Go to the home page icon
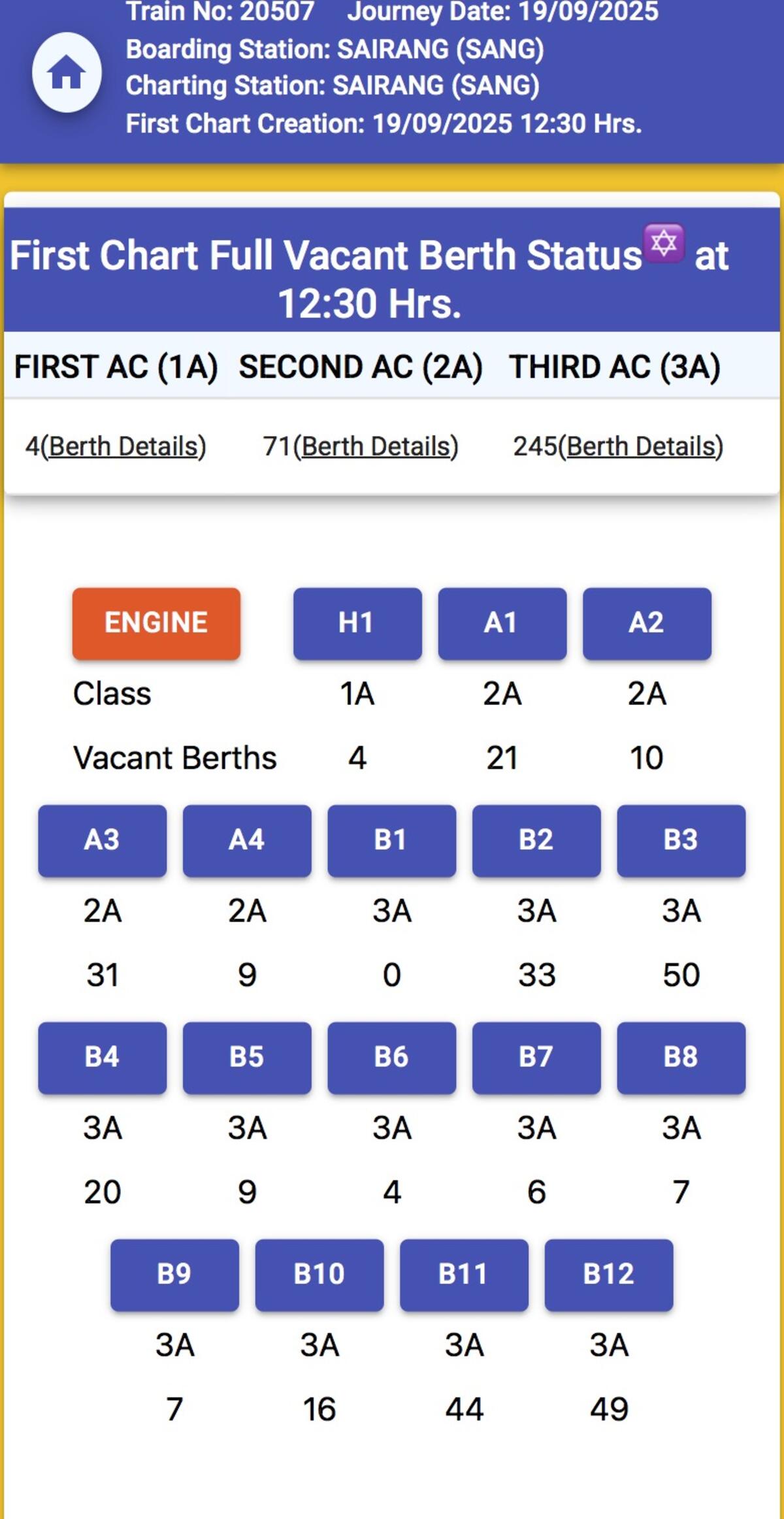The image size is (784, 1519). (67, 72)
